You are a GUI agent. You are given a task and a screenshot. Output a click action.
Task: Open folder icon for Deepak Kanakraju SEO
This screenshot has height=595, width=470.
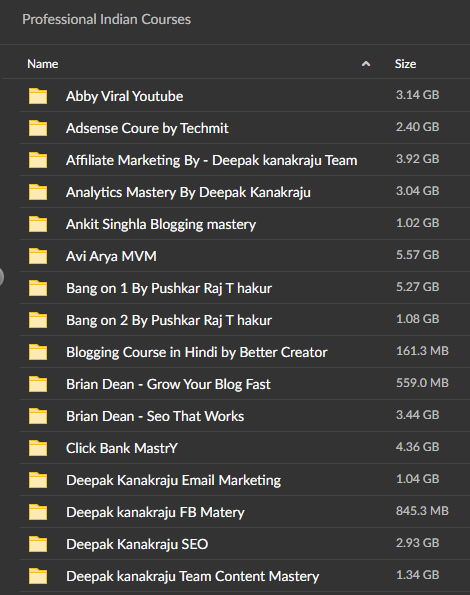pos(38,544)
